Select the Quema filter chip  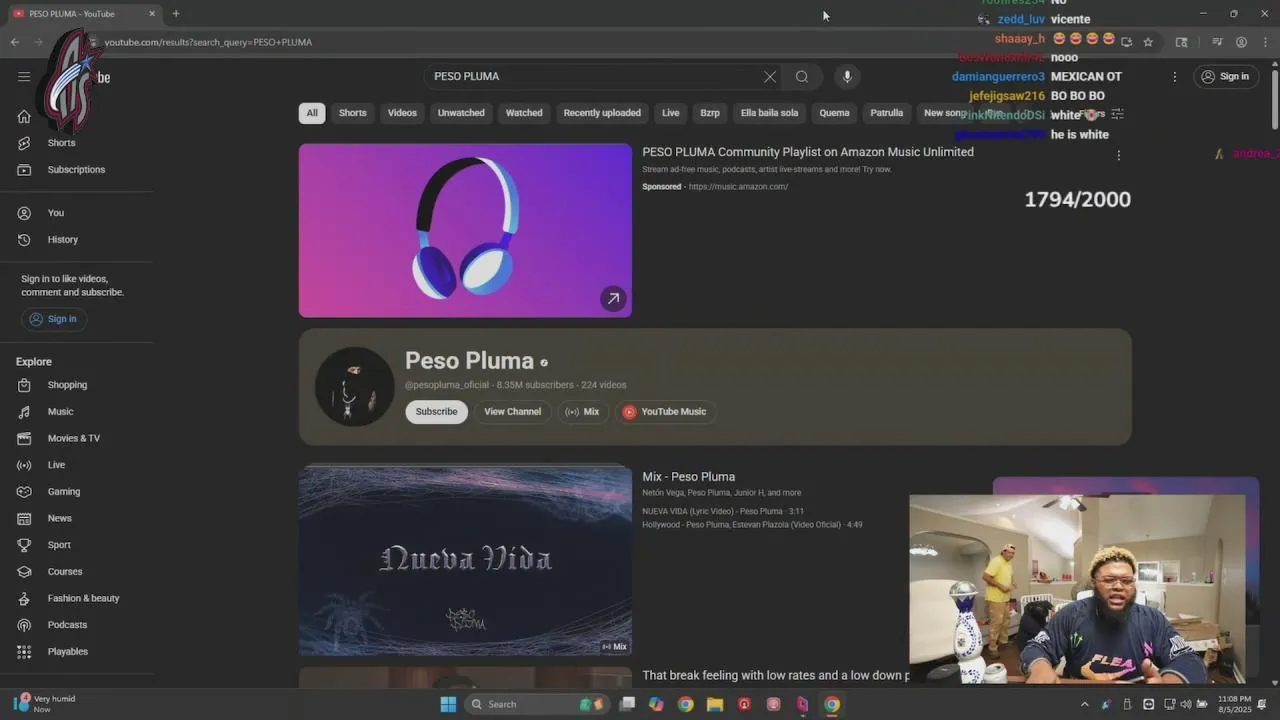(x=834, y=113)
